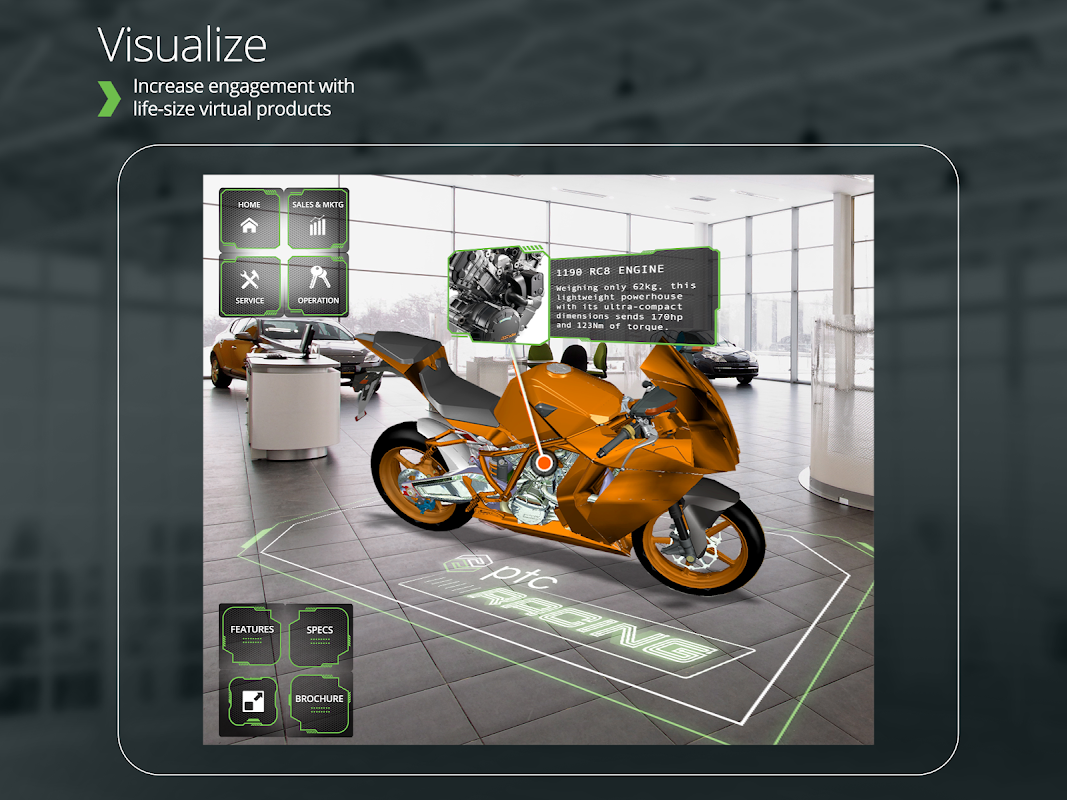Screen dimensions: 1067x800
Task: Click the green chevron arrow beside tagline
Action: [x=109, y=99]
